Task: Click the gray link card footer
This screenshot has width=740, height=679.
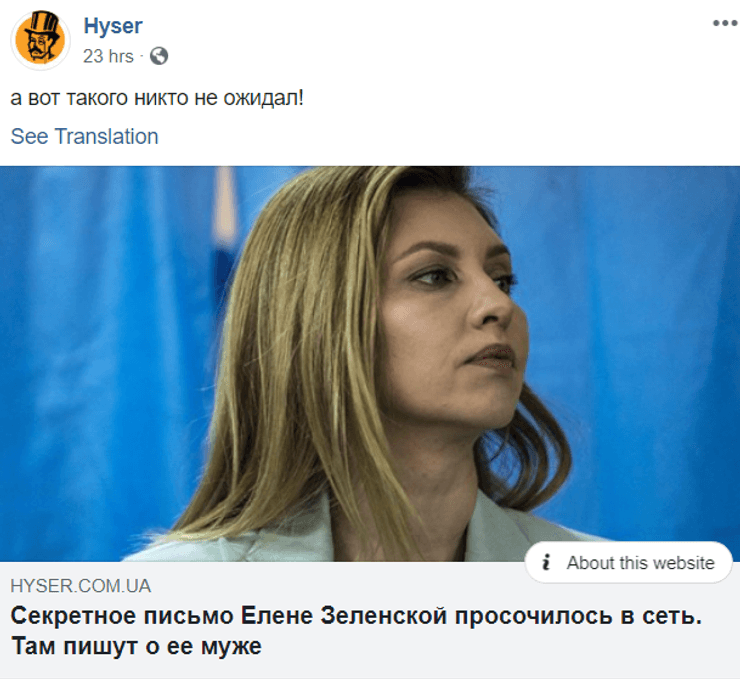Action: (x=370, y=620)
